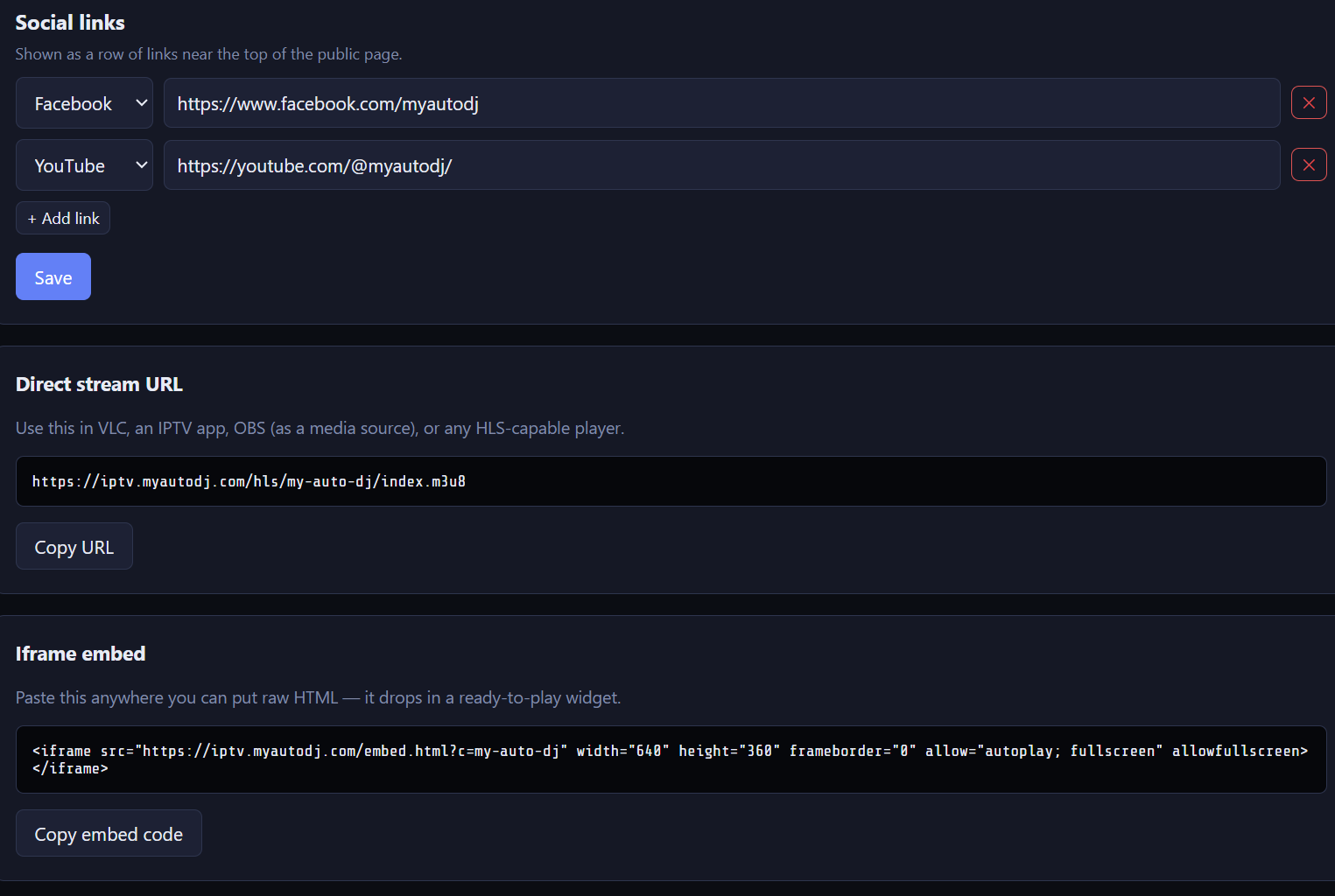This screenshot has height=896, width=1335.
Task: Select the index.m3u8 stream URL box
Action: (671, 481)
